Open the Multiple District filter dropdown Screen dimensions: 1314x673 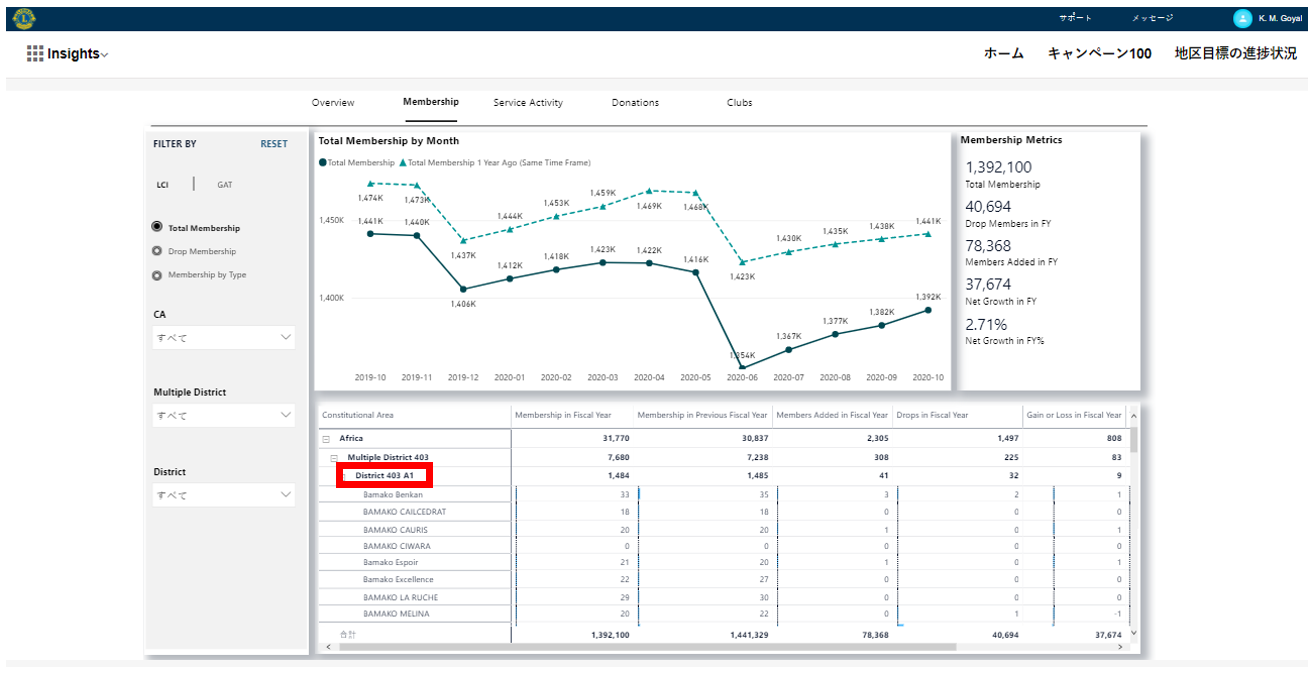[x=223, y=415]
